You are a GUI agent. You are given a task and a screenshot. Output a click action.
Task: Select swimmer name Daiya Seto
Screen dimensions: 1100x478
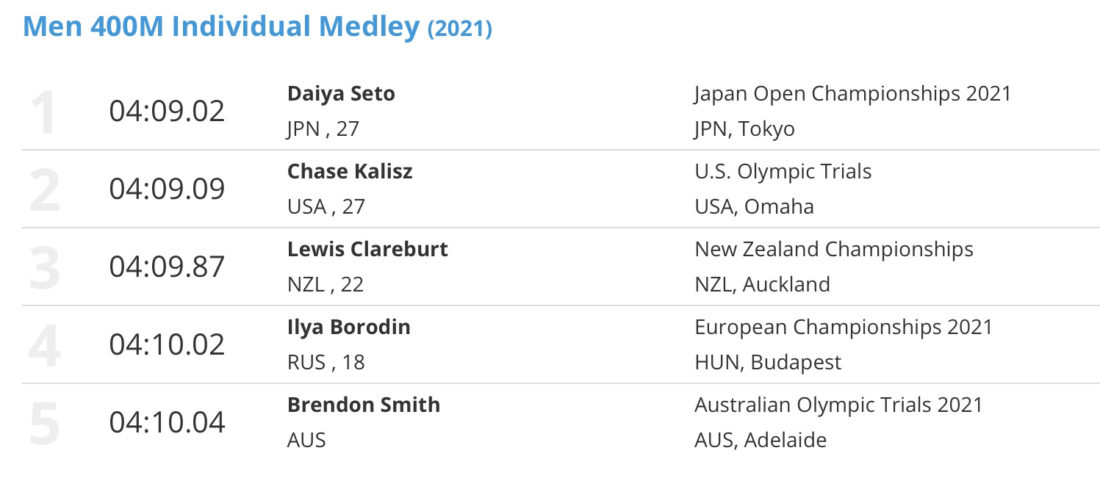341,94
